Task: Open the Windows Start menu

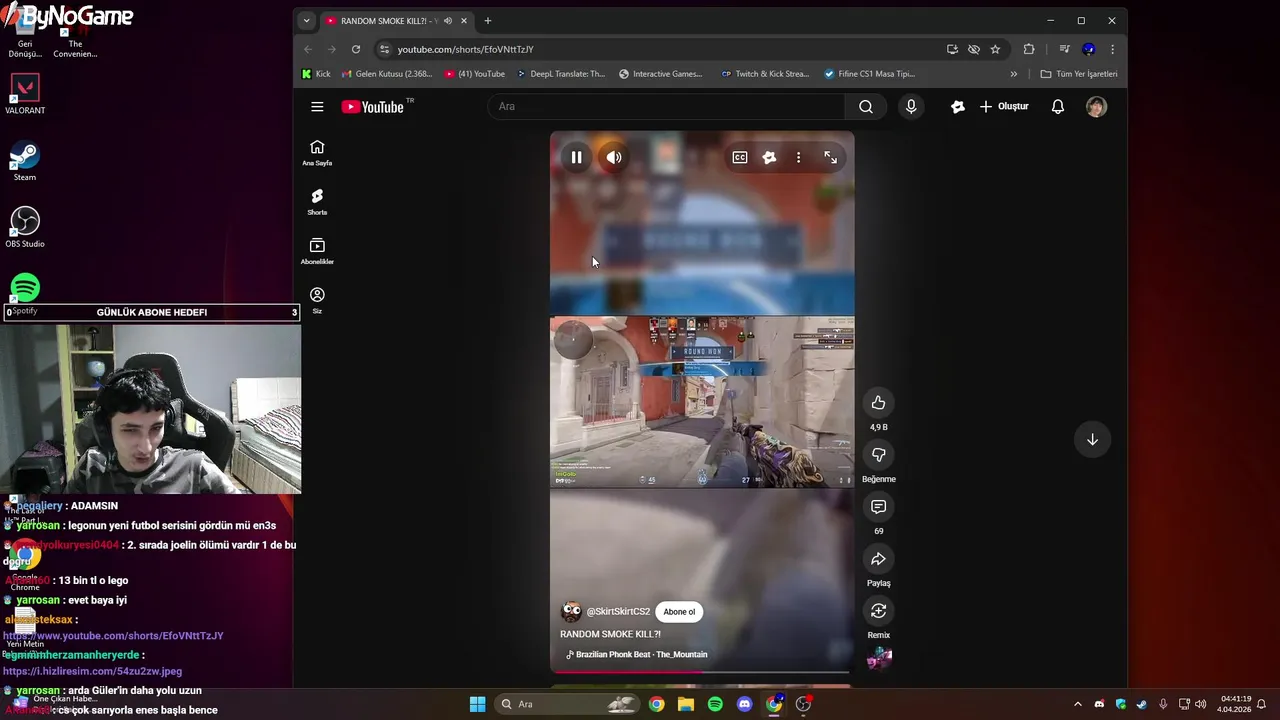Action: point(478,704)
